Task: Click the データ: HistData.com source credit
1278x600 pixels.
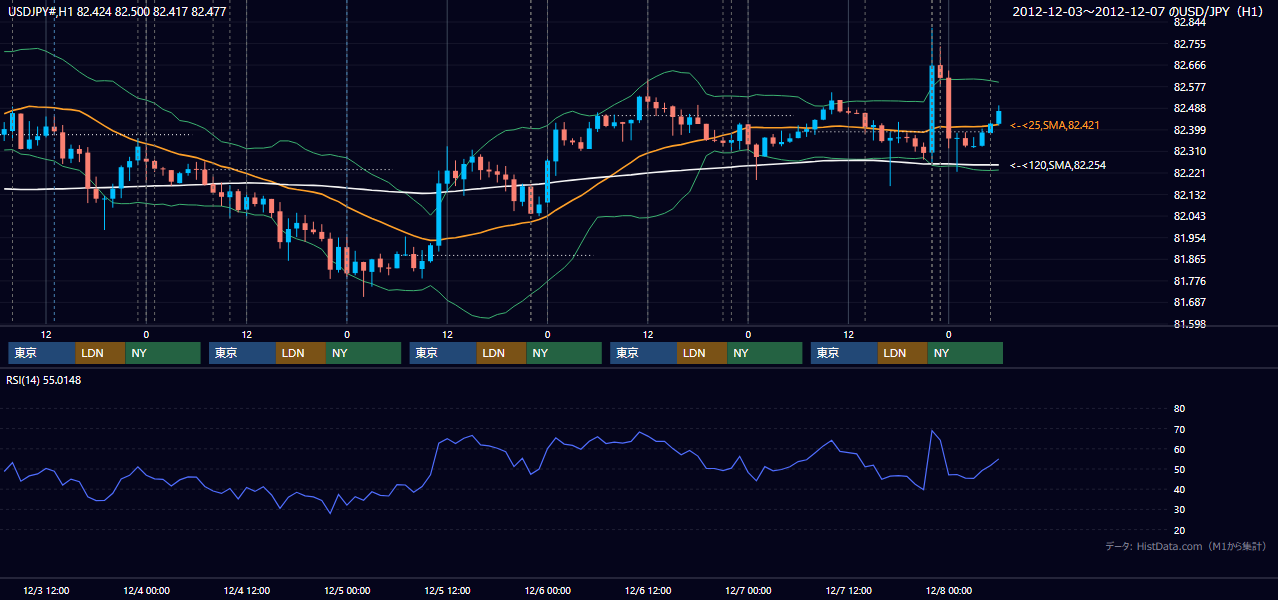Action: [1186, 547]
